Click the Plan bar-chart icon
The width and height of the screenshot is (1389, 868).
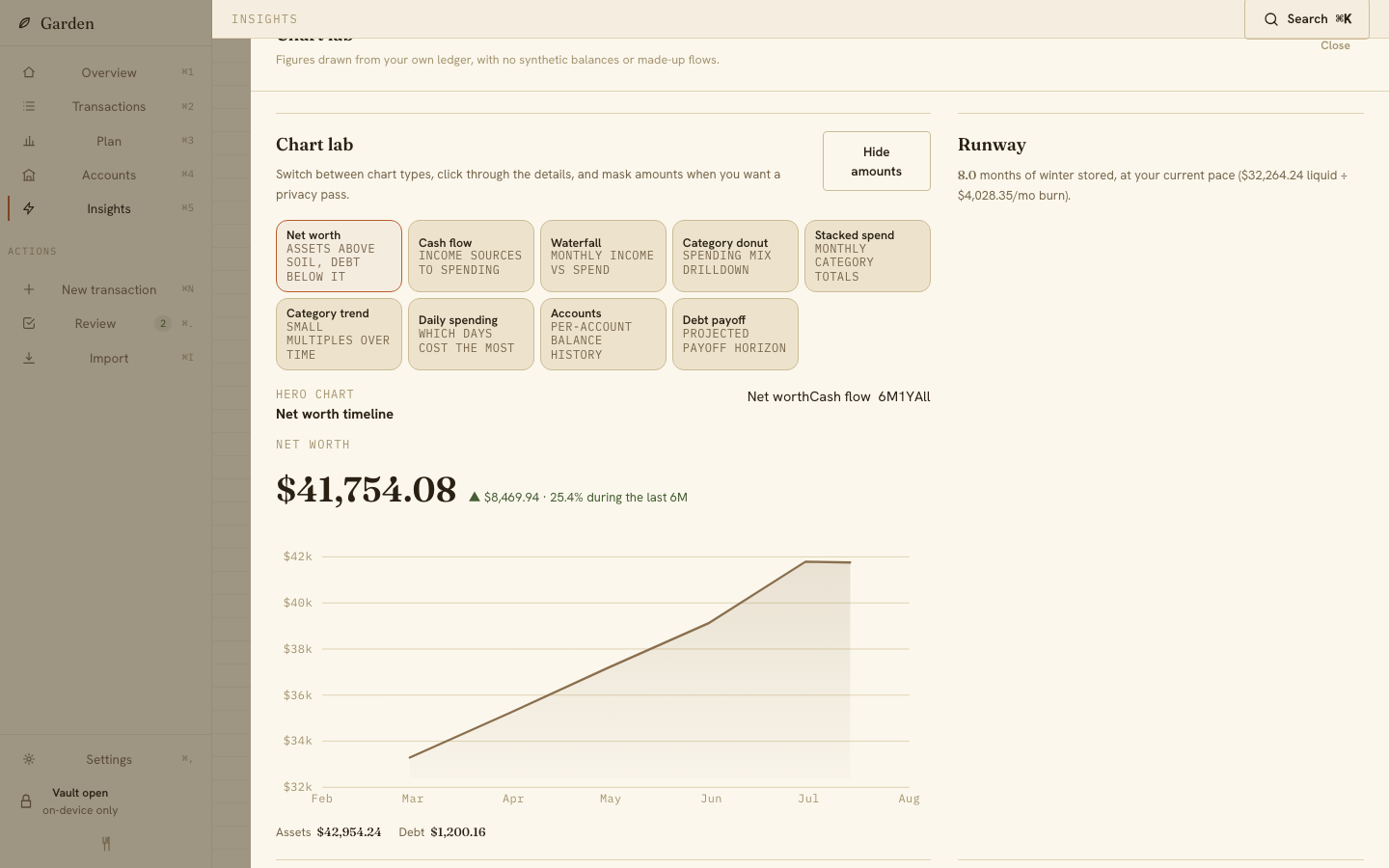tap(29, 141)
